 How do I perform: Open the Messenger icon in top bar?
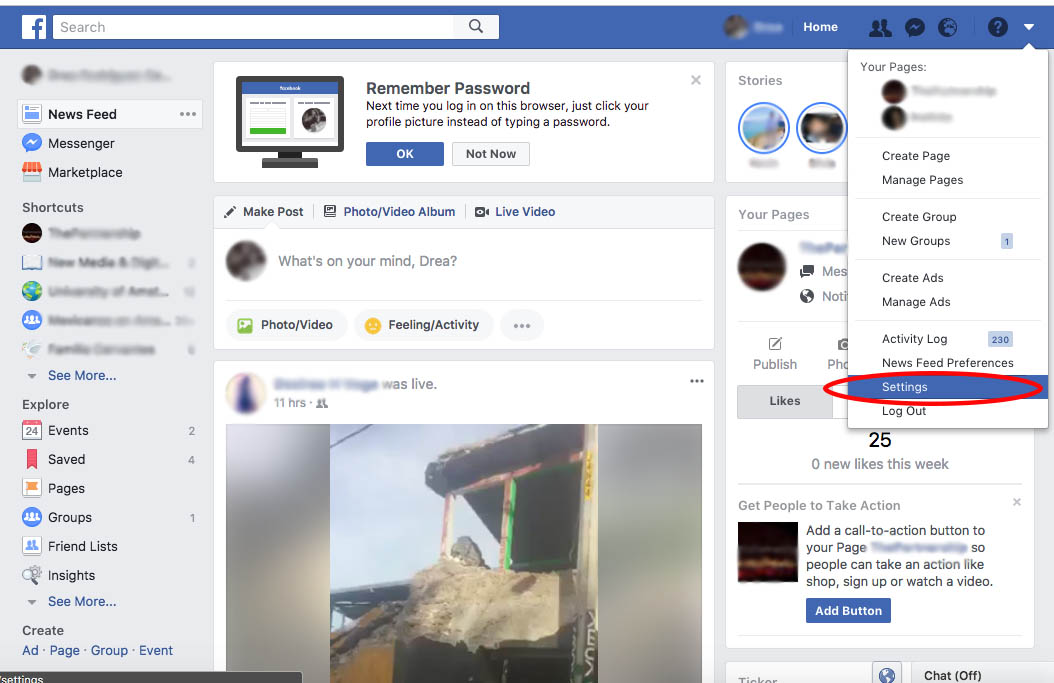click(x=914, y=28)
